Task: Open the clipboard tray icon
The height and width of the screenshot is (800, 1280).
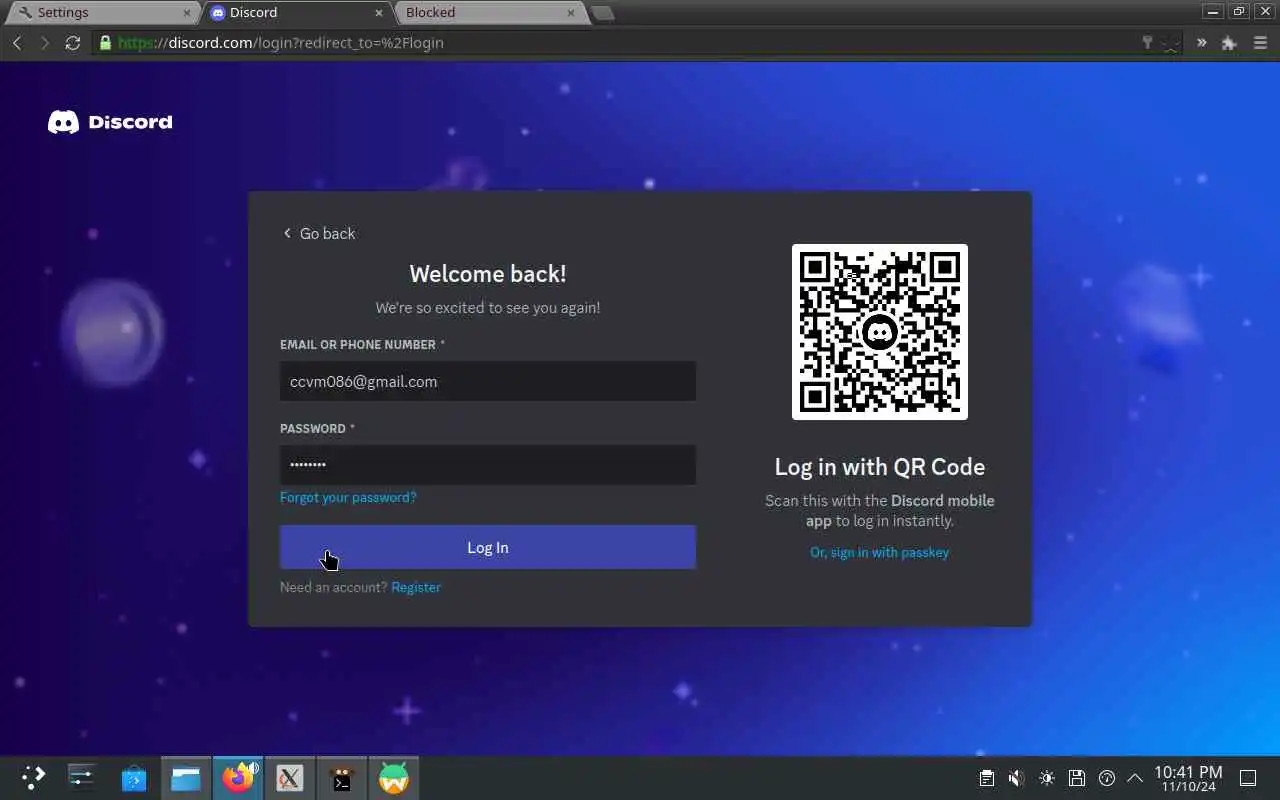Action: [x=986, y=778]
